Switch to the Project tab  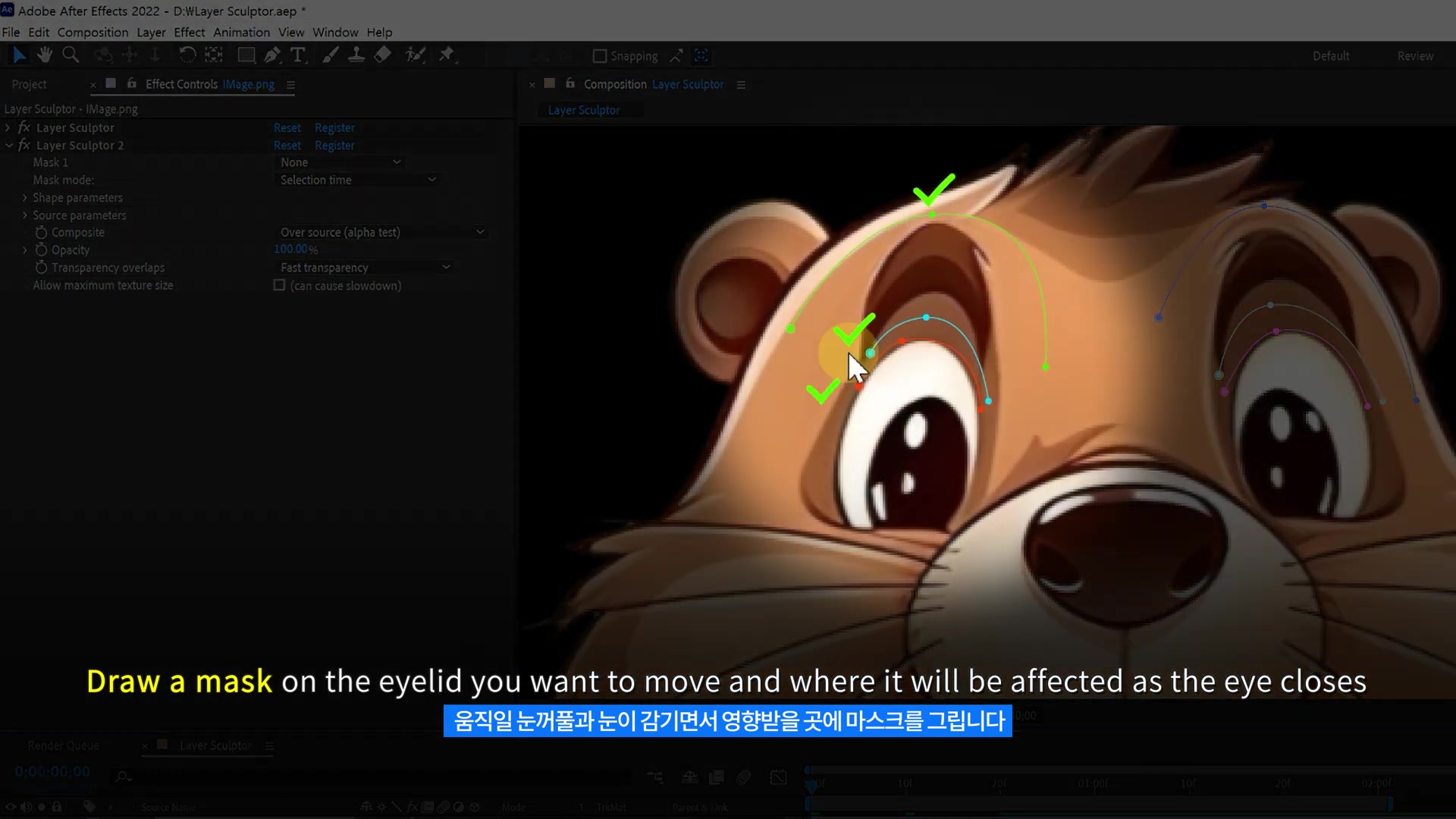[29, 84]
